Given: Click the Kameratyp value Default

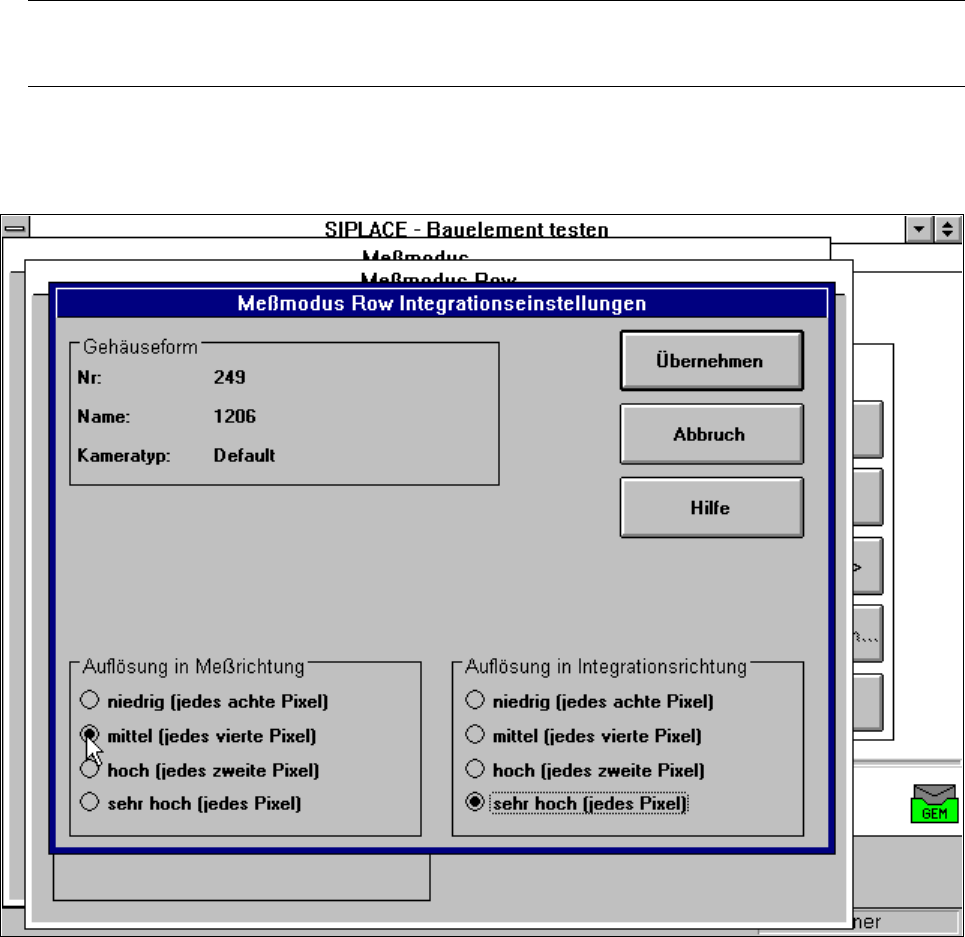Looking at the screenshot, I should click(244, 455).
